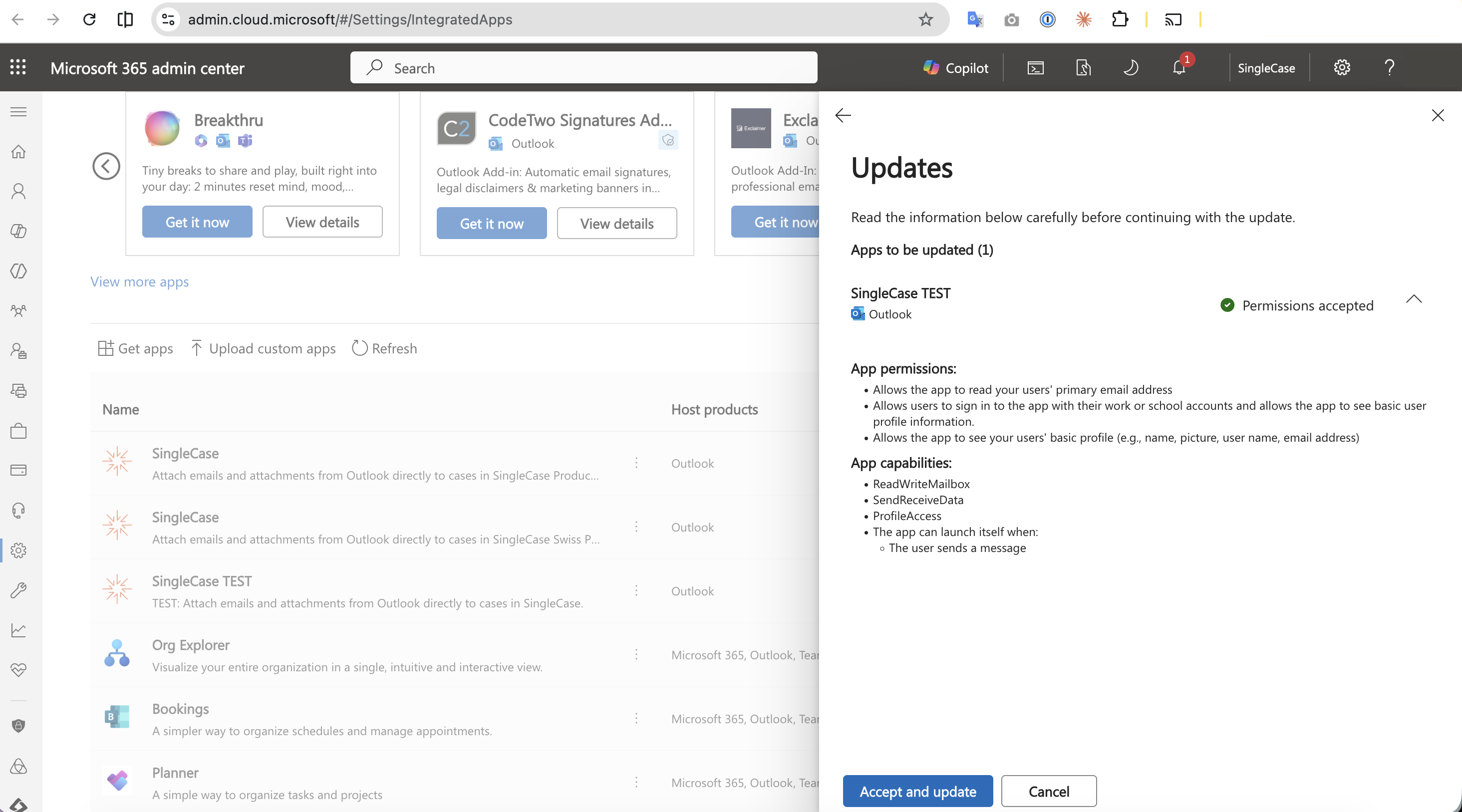Screen dimensions: 1462x812
Task: Open Billing card icon in sidebar
Action: [19, 471]
